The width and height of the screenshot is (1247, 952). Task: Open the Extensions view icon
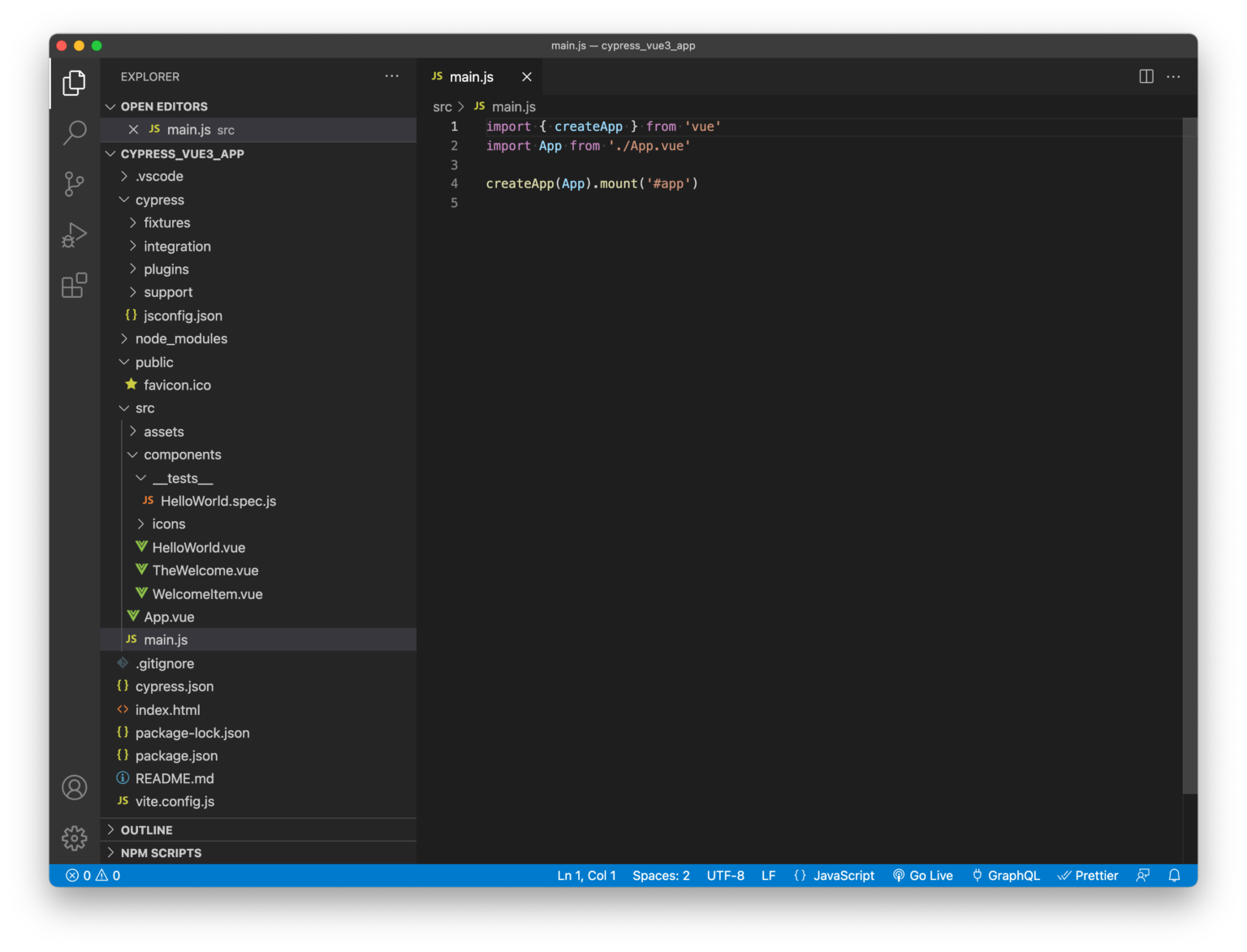point(74,286)
